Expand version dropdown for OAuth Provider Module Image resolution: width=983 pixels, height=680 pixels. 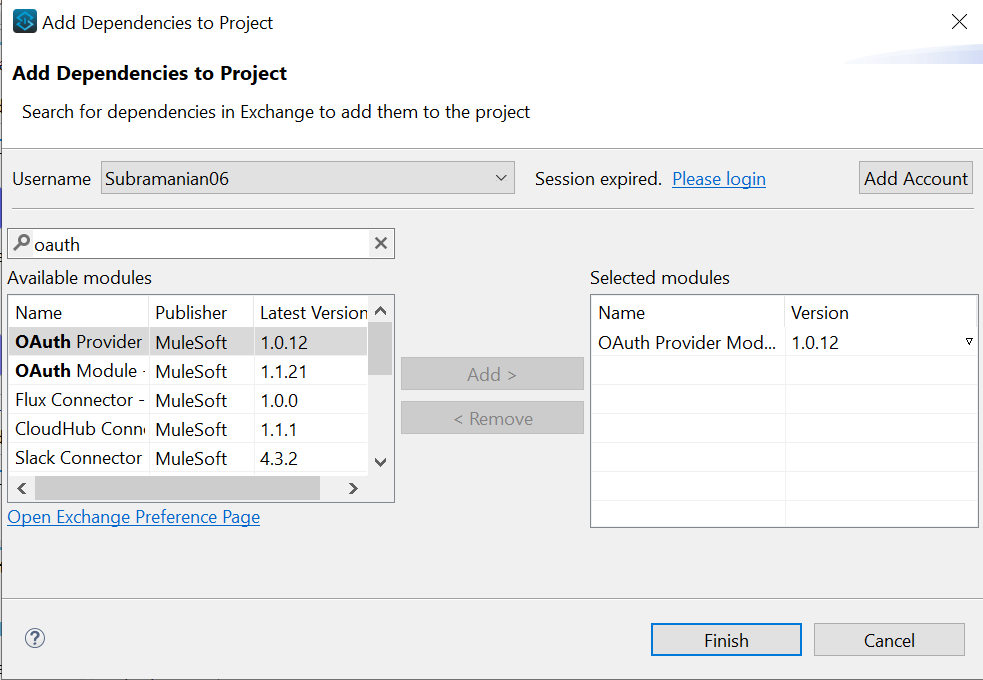(x=968, y=342)
